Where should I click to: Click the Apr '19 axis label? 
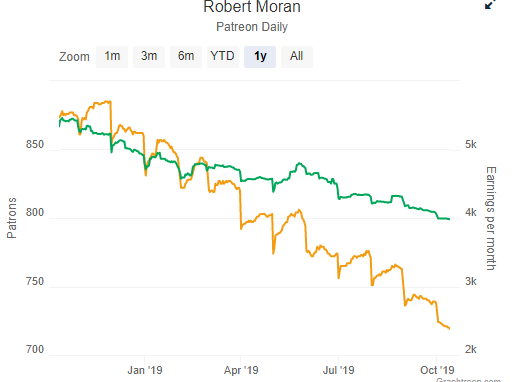point(241,370)
